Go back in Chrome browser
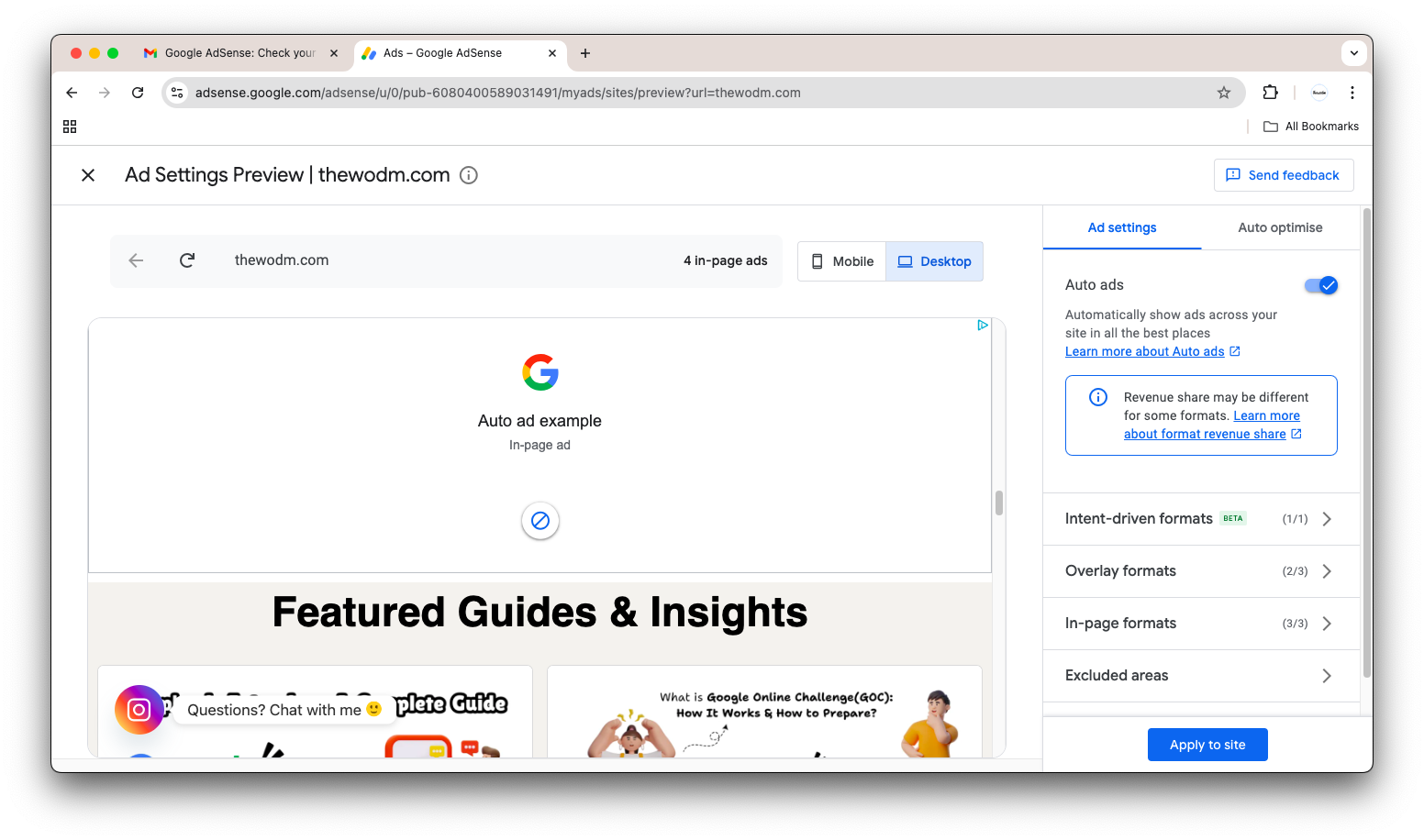 [x=72, y=93]
